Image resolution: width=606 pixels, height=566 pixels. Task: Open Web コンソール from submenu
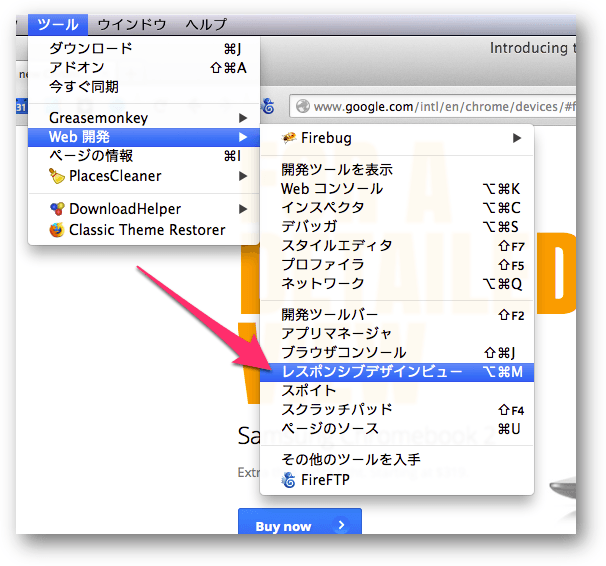(x=397, y=189)
